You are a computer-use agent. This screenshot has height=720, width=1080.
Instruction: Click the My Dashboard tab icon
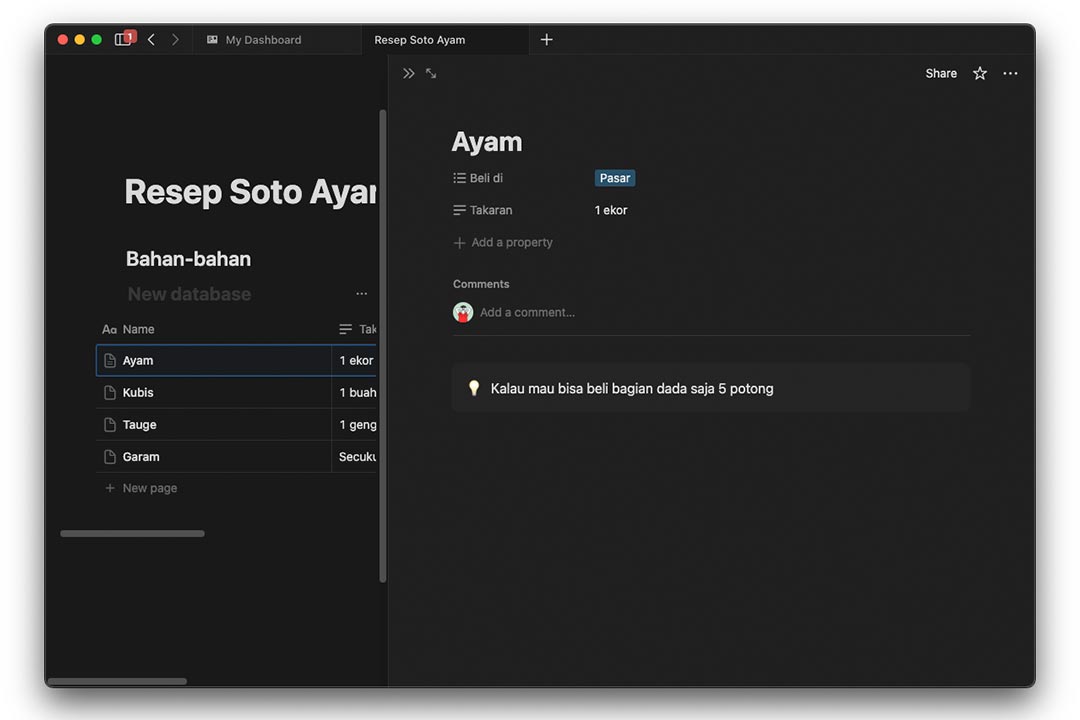pos(212,40)
